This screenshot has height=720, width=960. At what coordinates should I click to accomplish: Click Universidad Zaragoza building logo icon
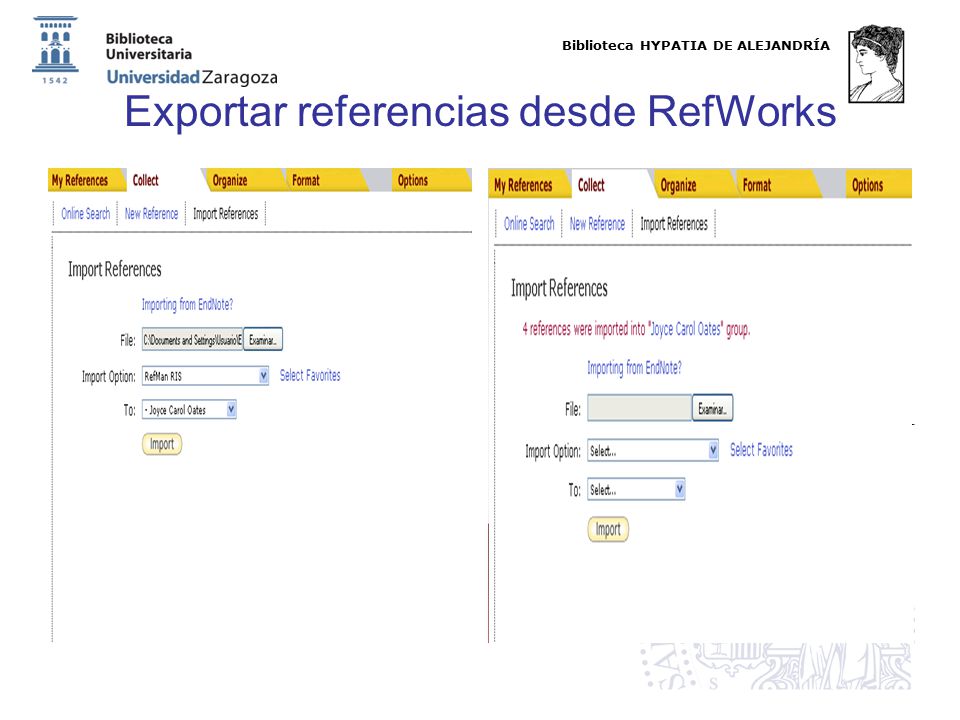coord(55,50)
